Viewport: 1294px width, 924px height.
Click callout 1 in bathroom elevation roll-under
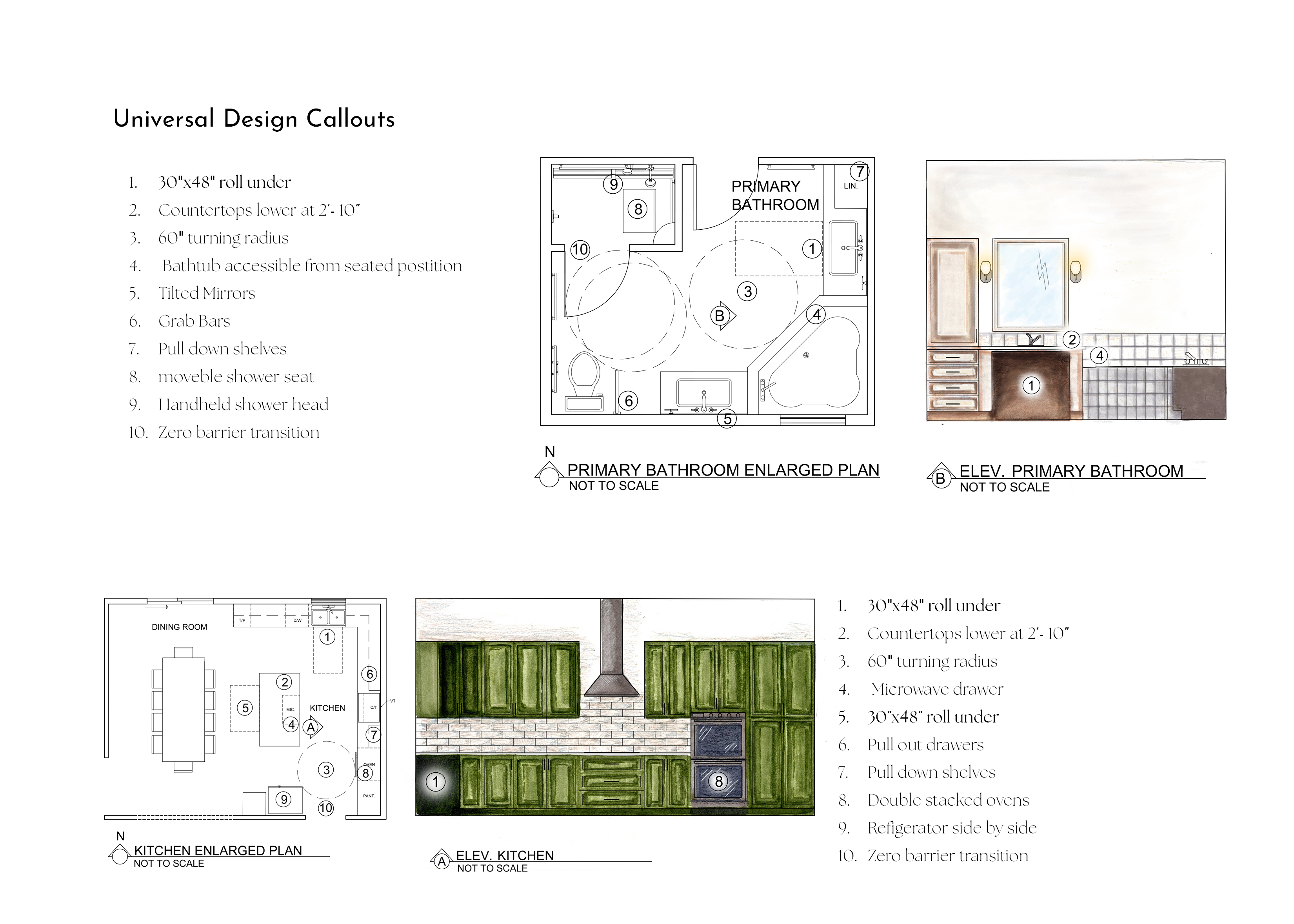1031,386
